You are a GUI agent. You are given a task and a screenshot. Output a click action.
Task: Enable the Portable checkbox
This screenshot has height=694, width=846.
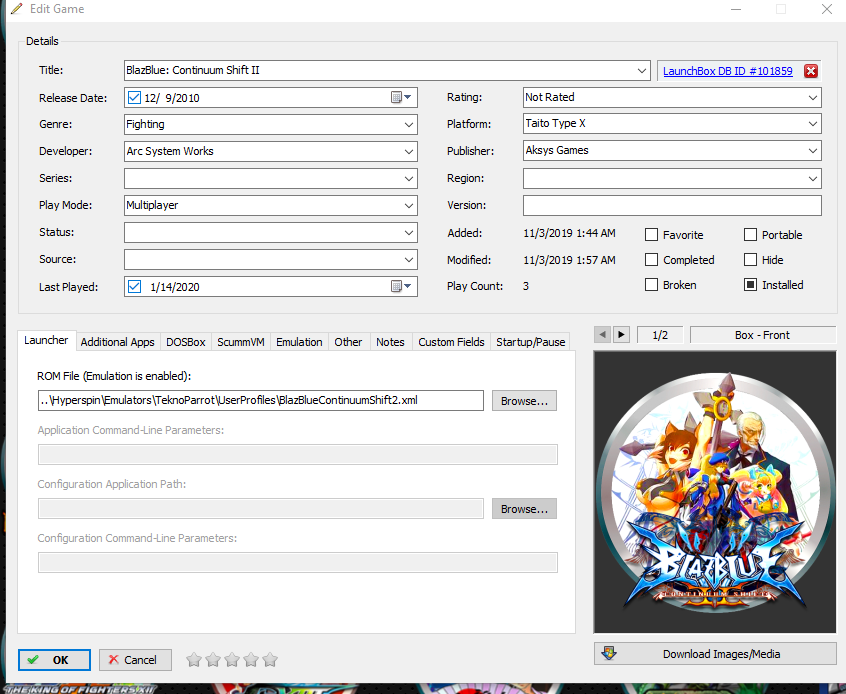[750, 234]
